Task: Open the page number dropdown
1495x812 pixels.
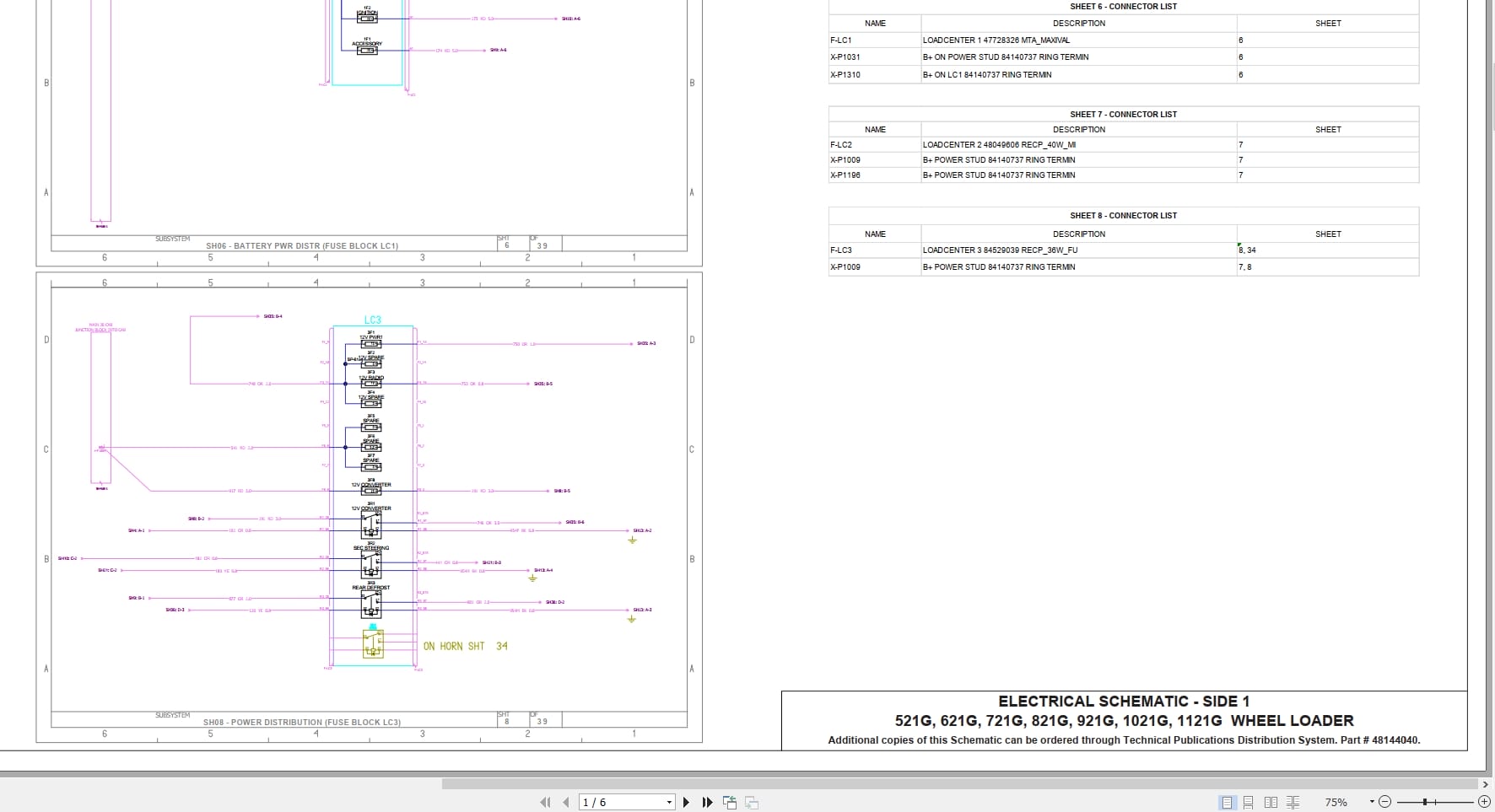Action: coord(669,802)
